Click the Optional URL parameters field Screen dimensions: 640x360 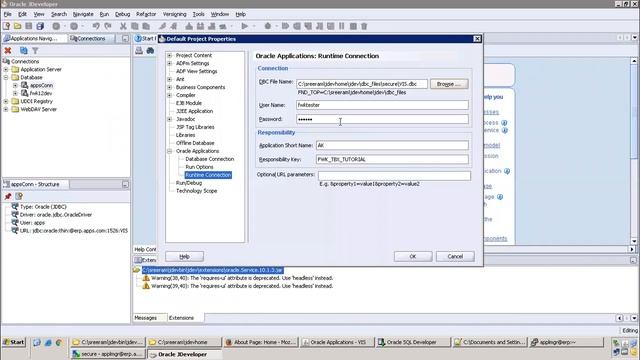[394, 176]
